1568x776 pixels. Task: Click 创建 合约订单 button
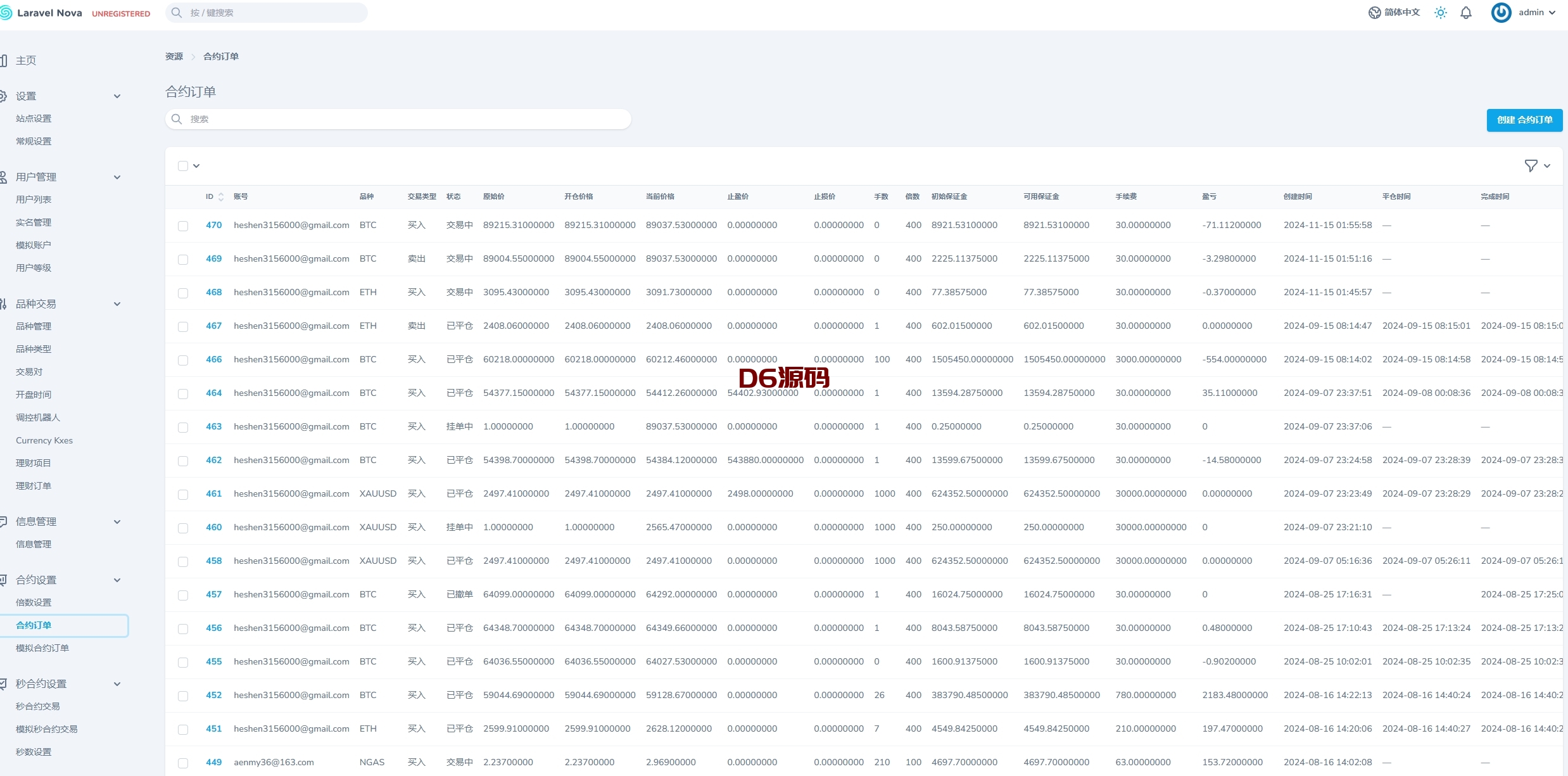(x=1524, y=120)
